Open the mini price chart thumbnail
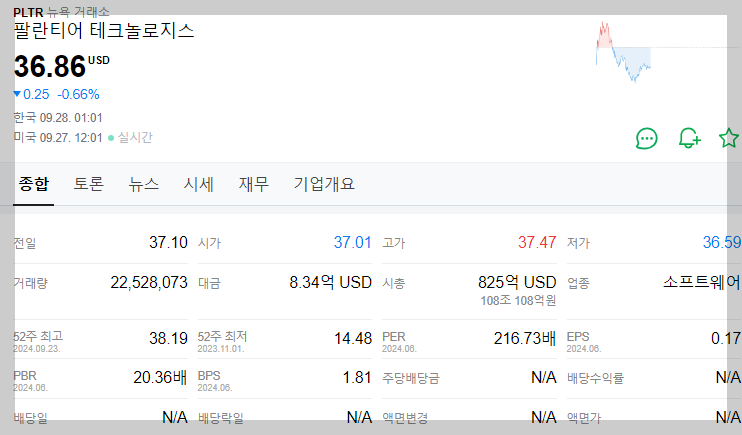Viewport: 742px width, 435px height. coord(624,51)
